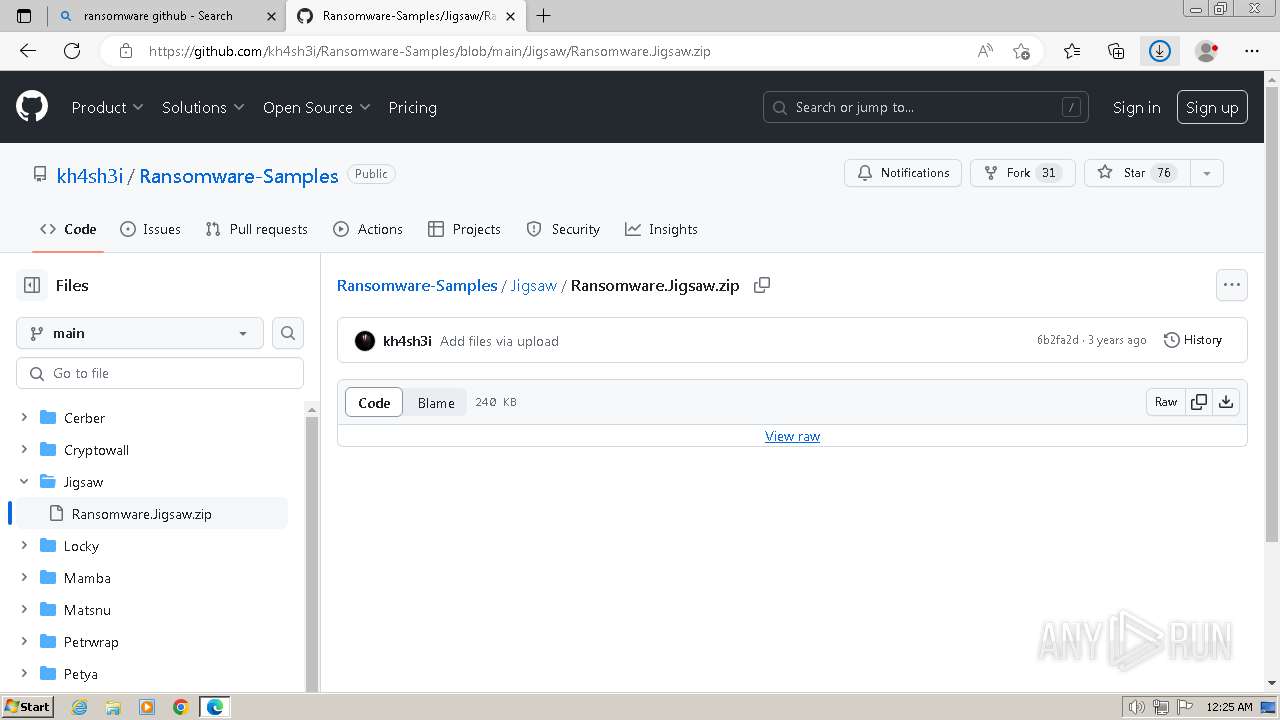Refresh the current page

point(72,51)
